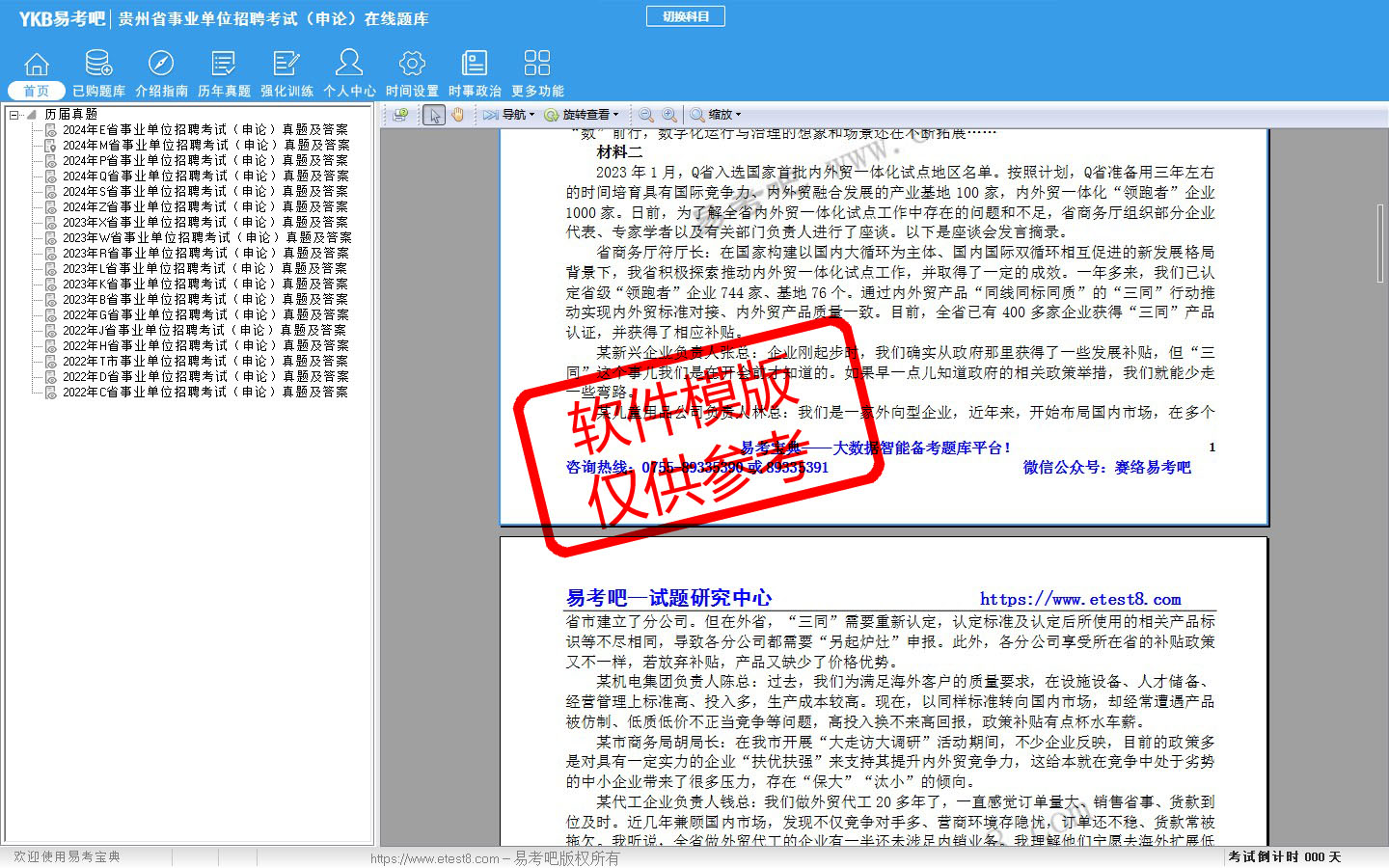This screenshot has width=1389, height=868.
Task: Activate the arrow selection tool
Action: [434, 115]
